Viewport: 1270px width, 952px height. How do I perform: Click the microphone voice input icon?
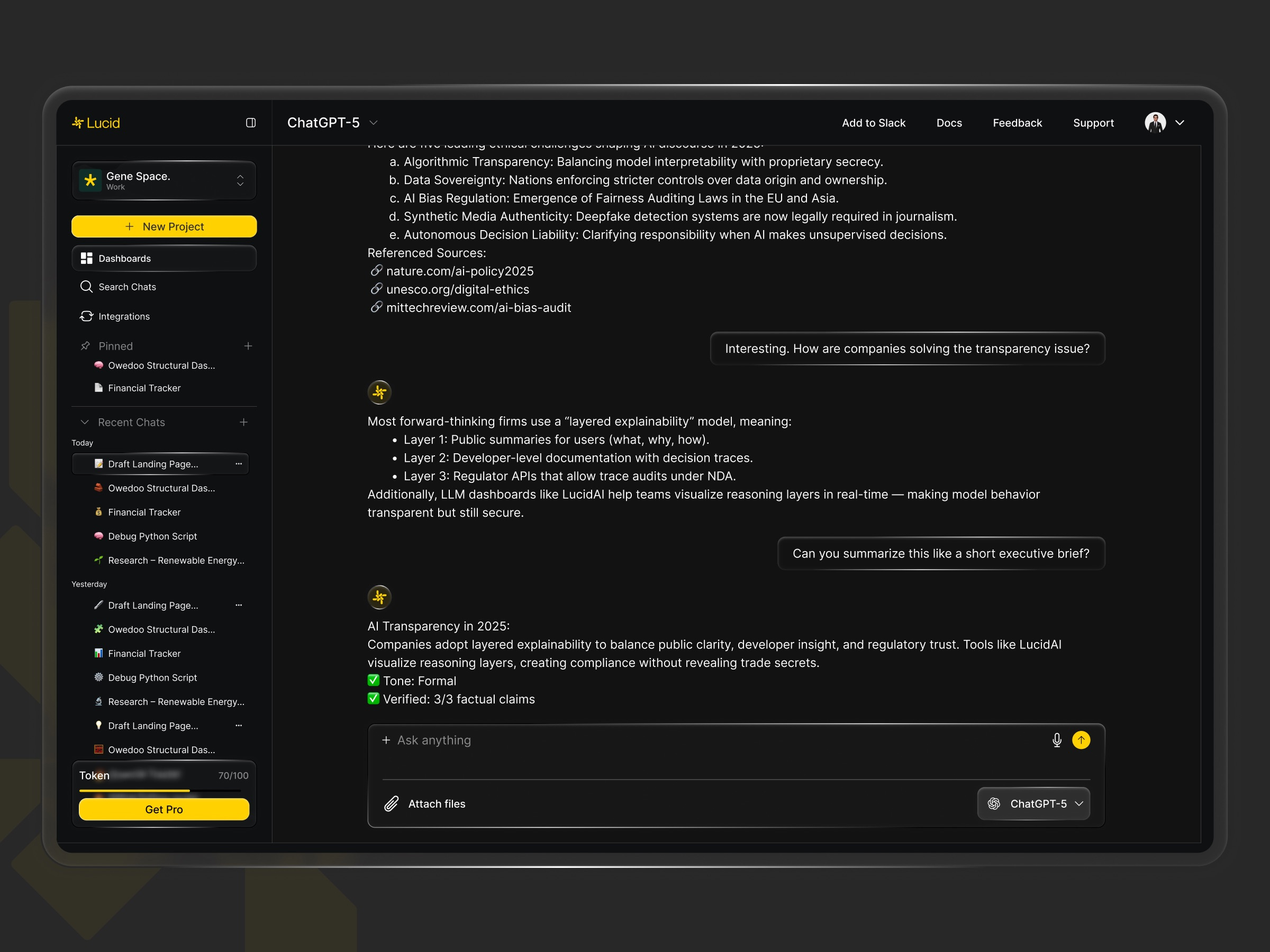[1057, 740]
